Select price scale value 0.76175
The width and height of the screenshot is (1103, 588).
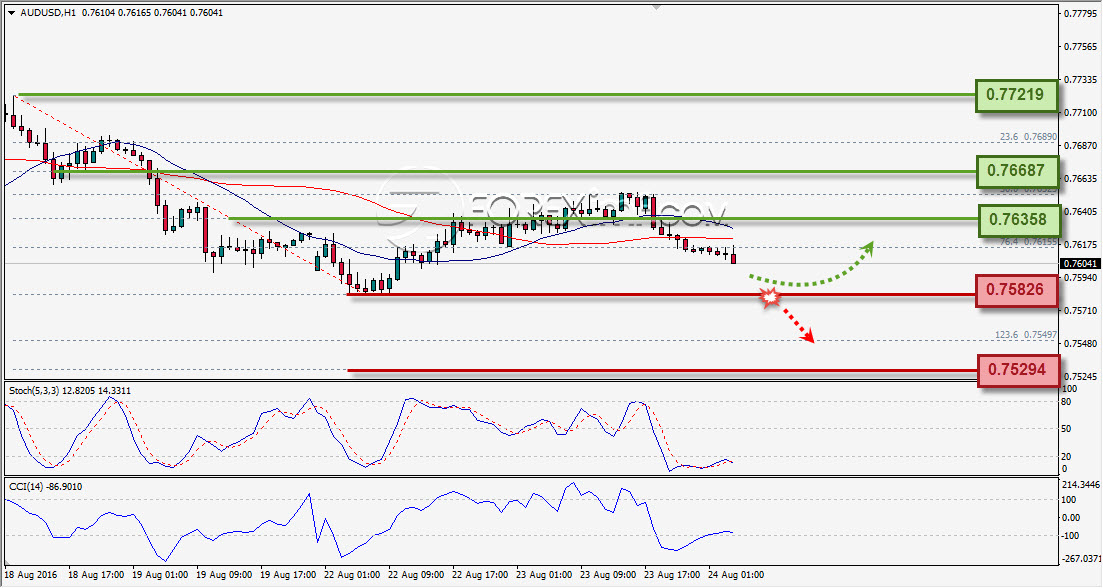tap(1082, 245)
